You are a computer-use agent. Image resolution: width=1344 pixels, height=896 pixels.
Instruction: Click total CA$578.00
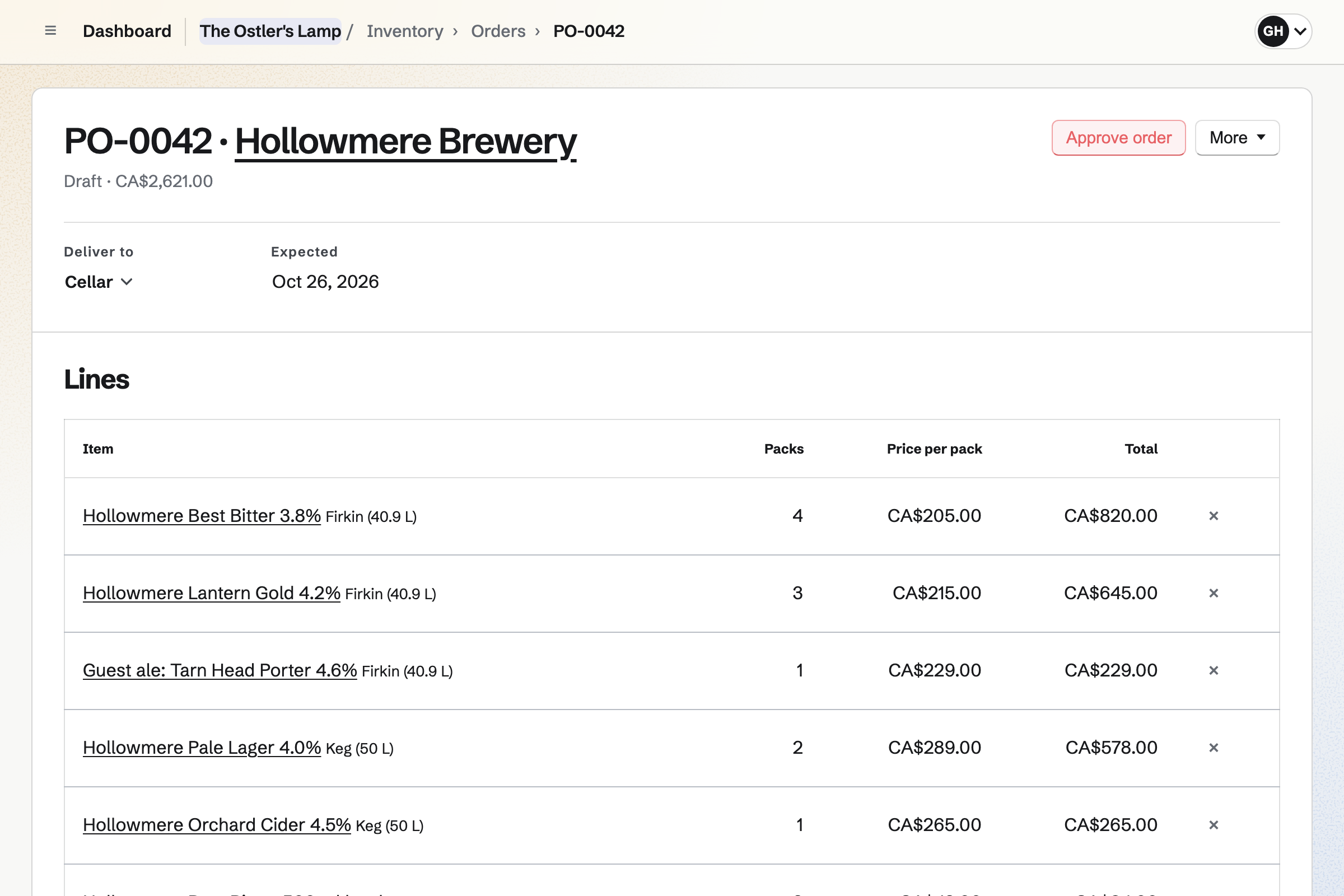click(x=1112, y=748)
